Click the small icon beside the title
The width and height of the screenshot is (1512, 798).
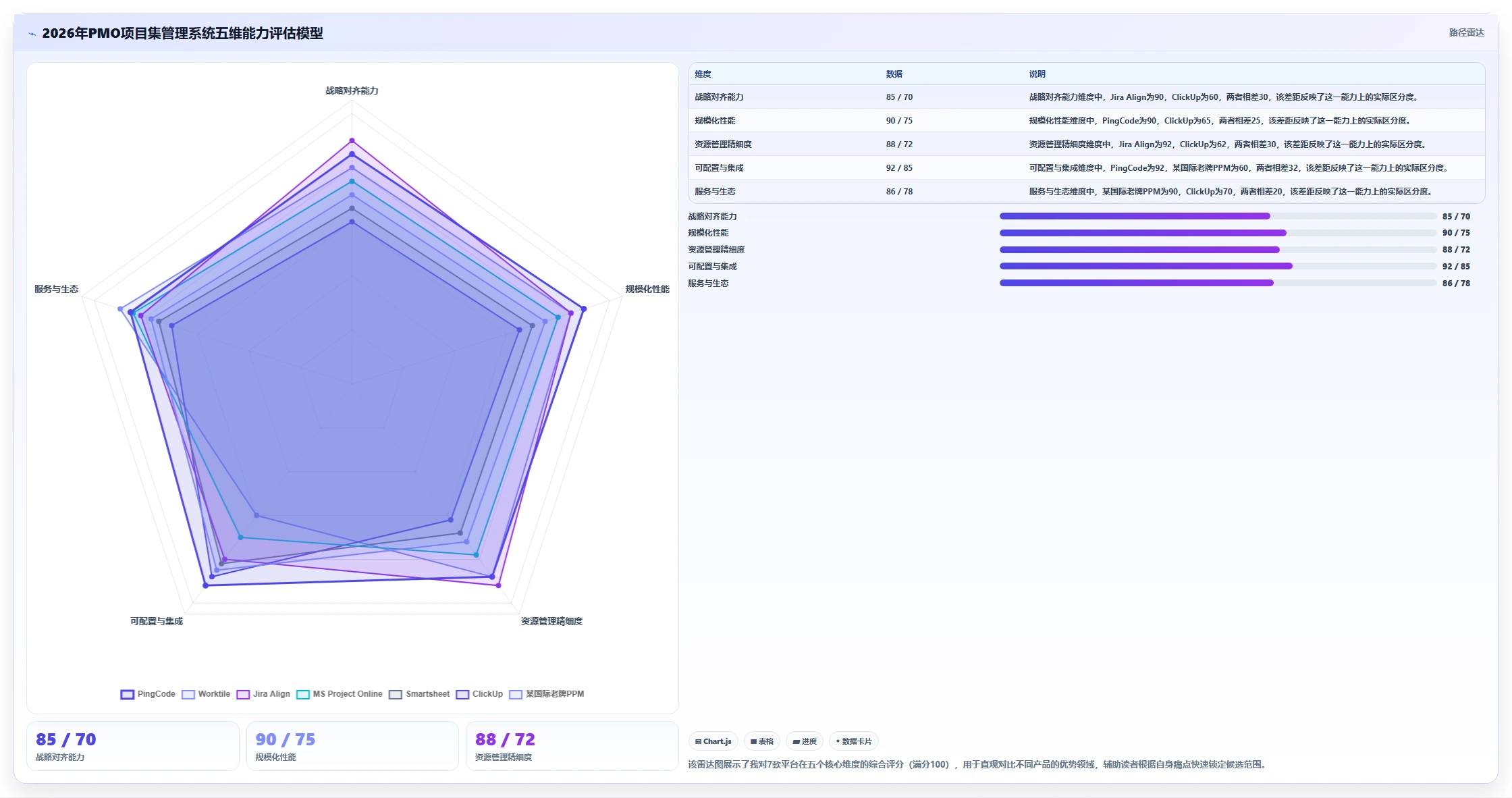32,34
